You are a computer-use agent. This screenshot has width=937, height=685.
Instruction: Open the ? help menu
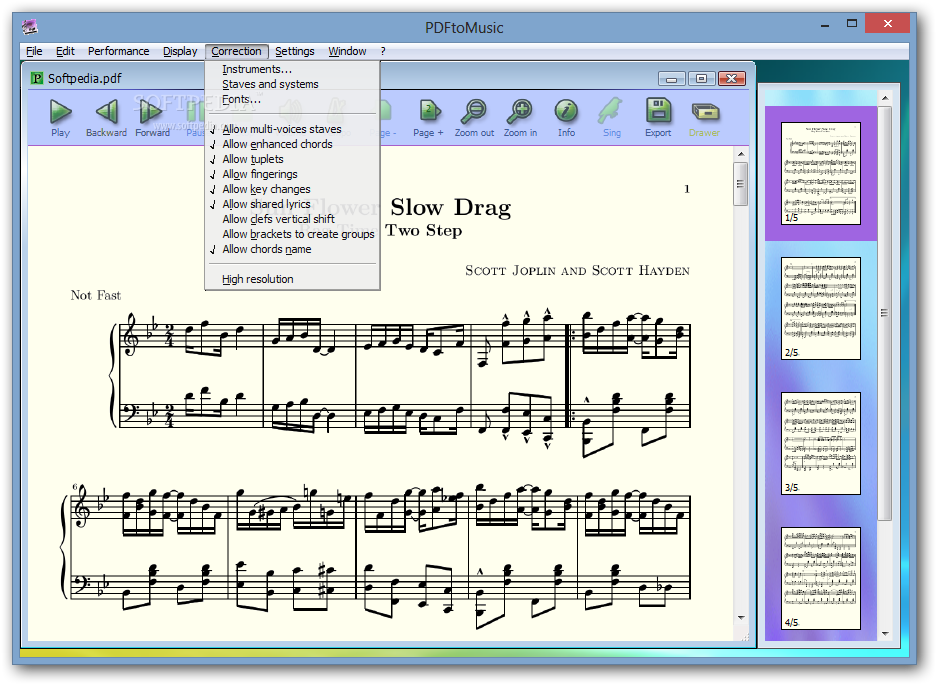coord(382,51)
